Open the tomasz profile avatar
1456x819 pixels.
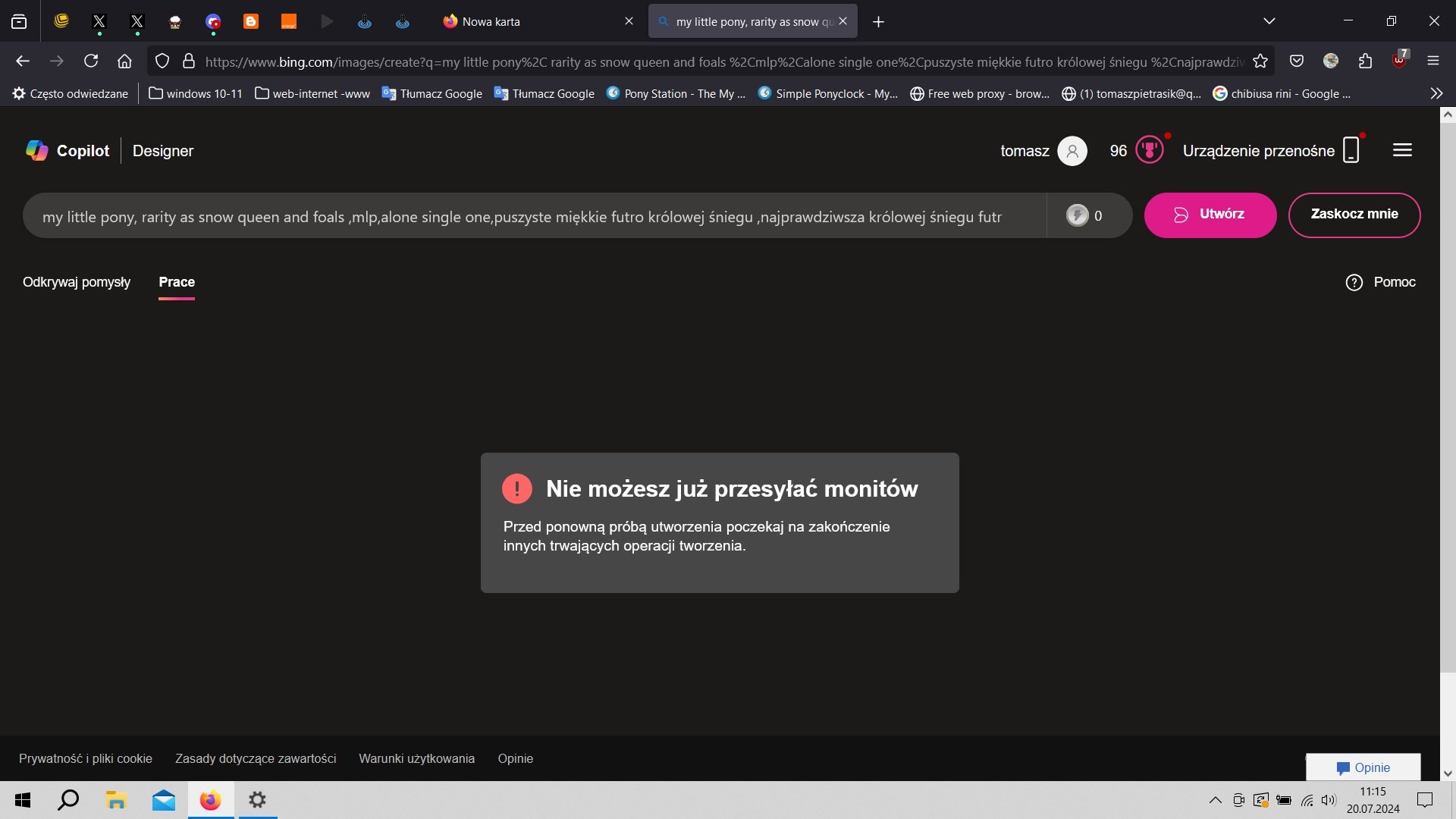pos(1072,150)
